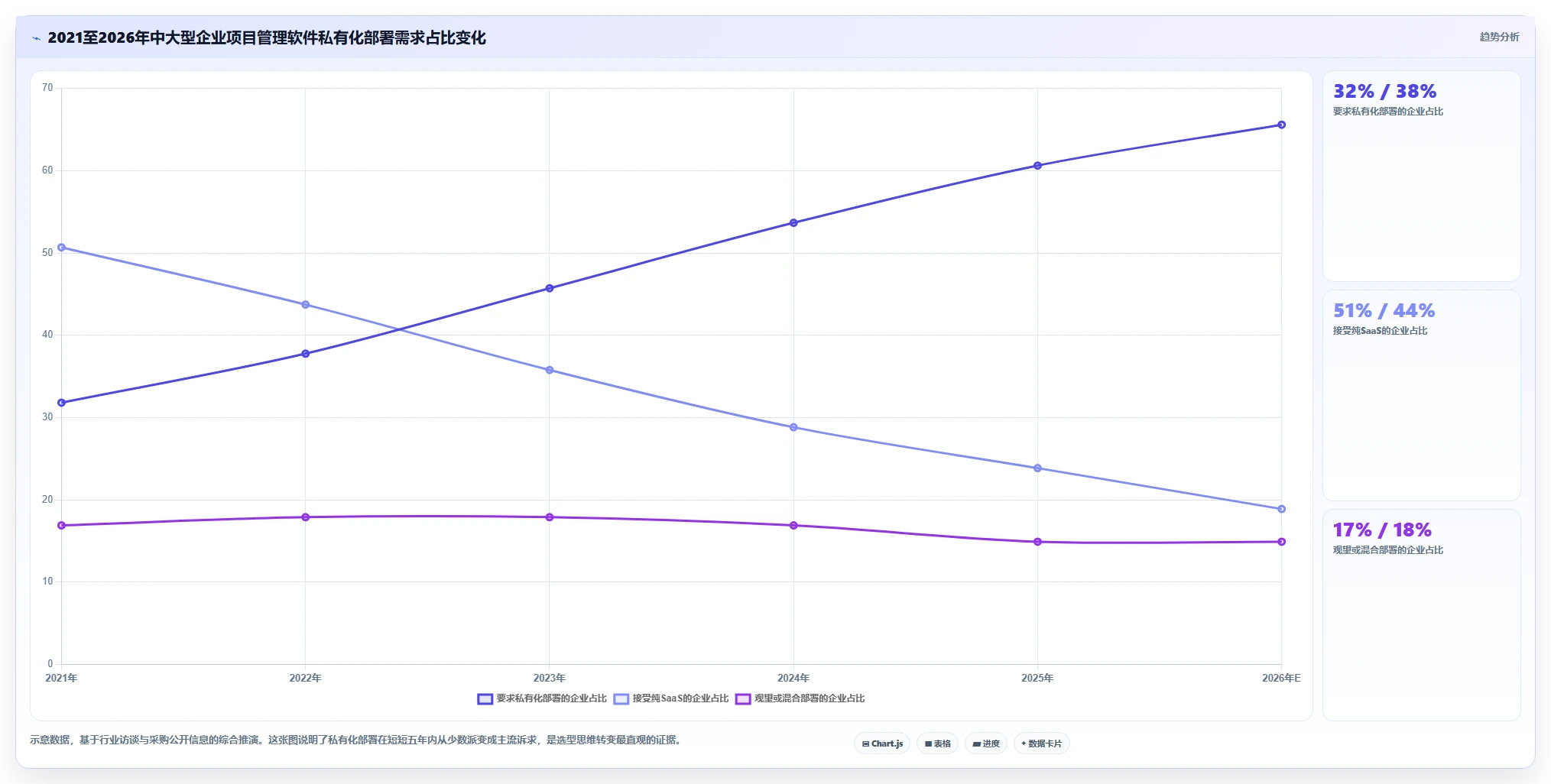Click the 2025年 x-axis label

point(1037,678)
